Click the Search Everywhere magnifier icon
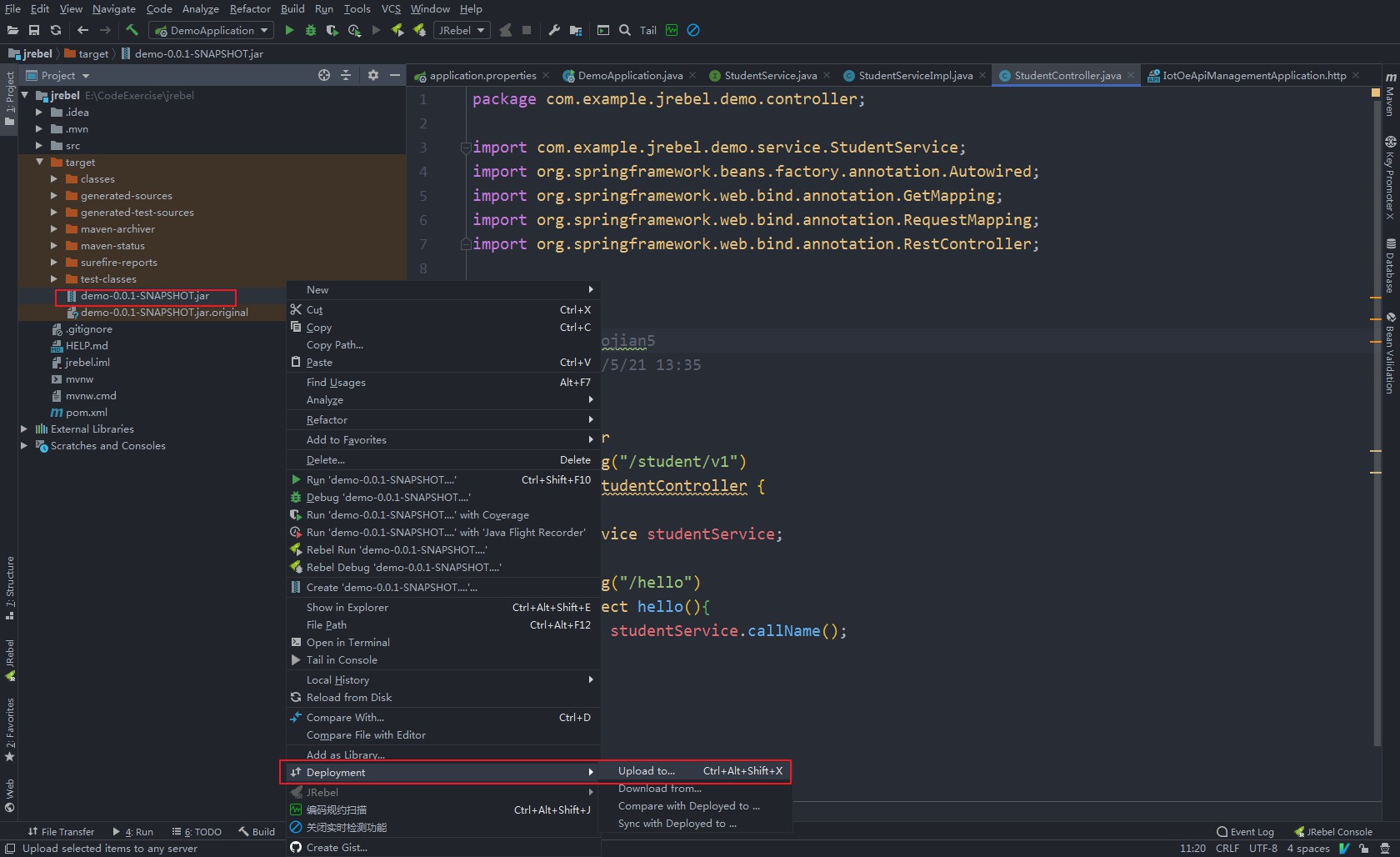The image size is (1400, 857). [625, 30]
